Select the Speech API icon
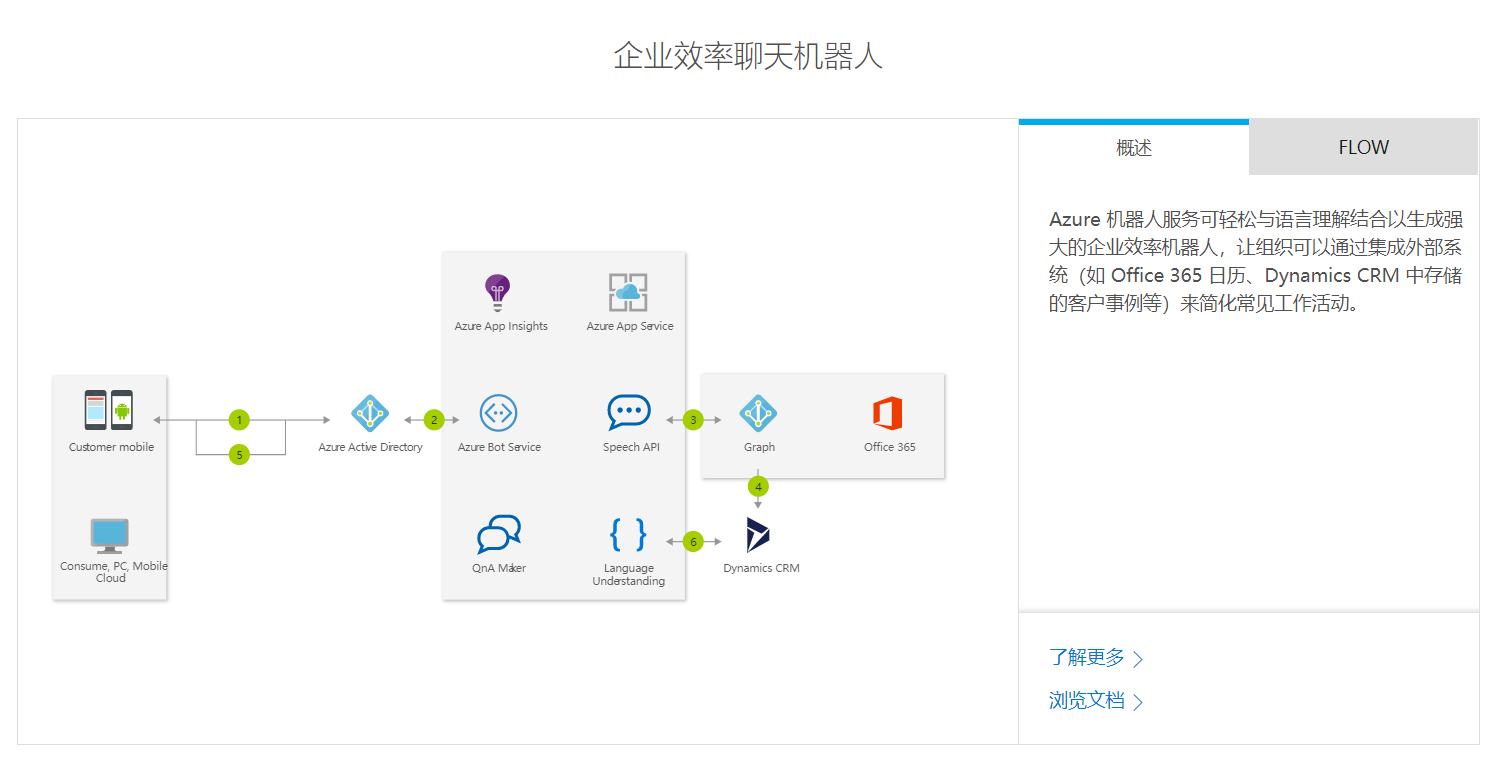The height and width of the screenshot is (764, 1503). point(629,411)
